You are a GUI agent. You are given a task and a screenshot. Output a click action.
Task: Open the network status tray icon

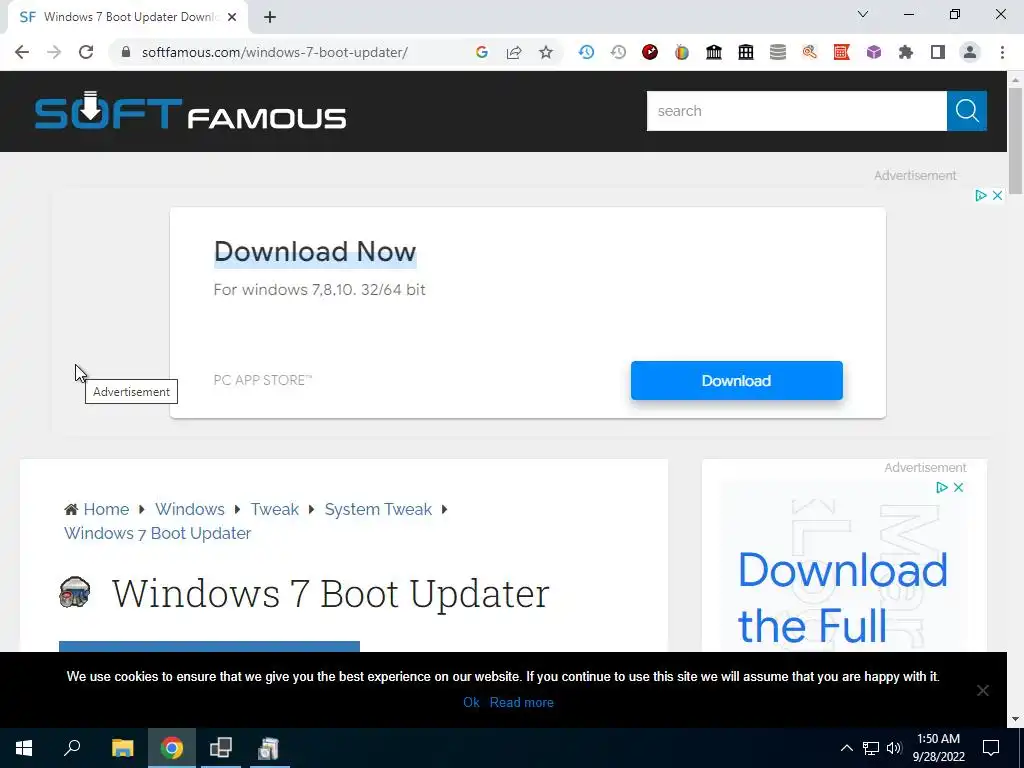[871, 748]
